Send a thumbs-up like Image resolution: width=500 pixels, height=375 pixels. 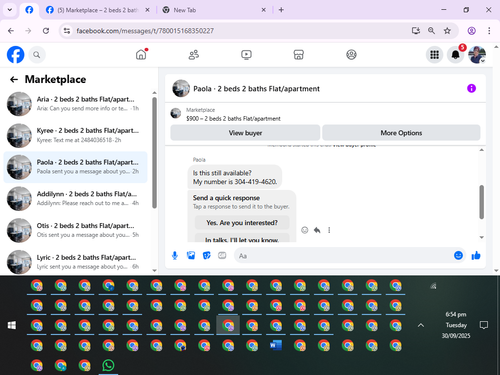[476, 256]
